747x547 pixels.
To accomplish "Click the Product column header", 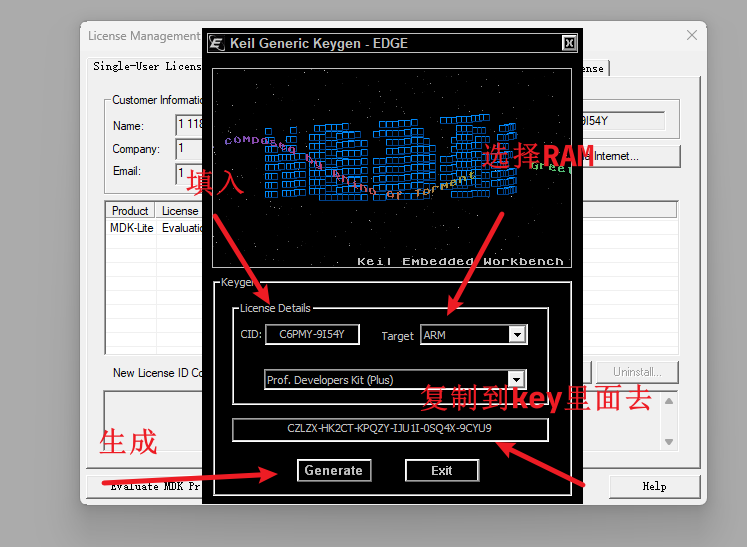I will (130, 211).
